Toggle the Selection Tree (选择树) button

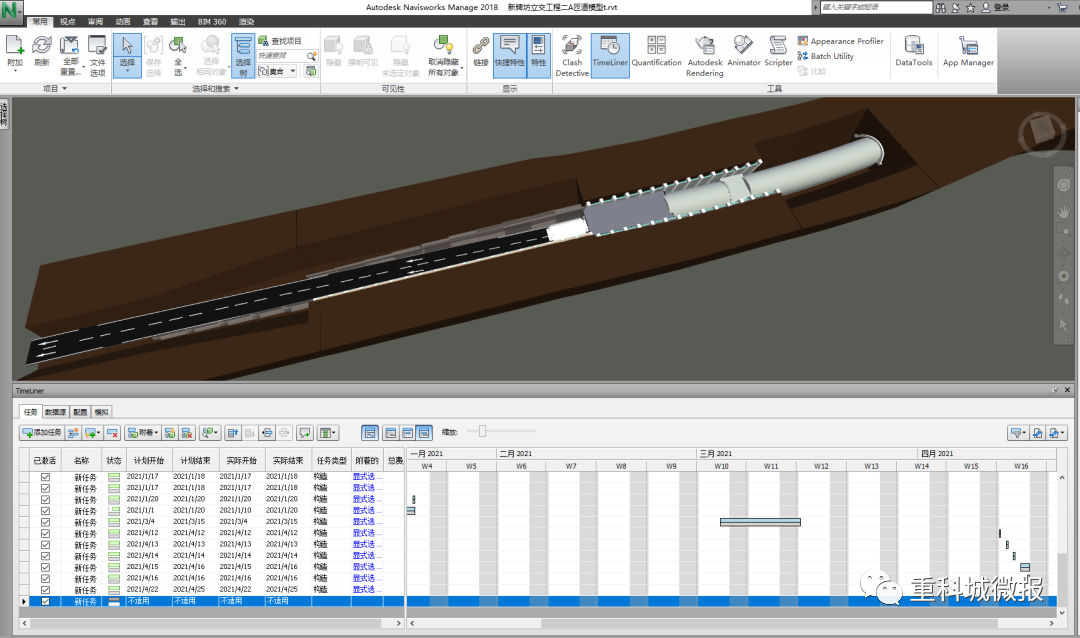click(243, 56)
